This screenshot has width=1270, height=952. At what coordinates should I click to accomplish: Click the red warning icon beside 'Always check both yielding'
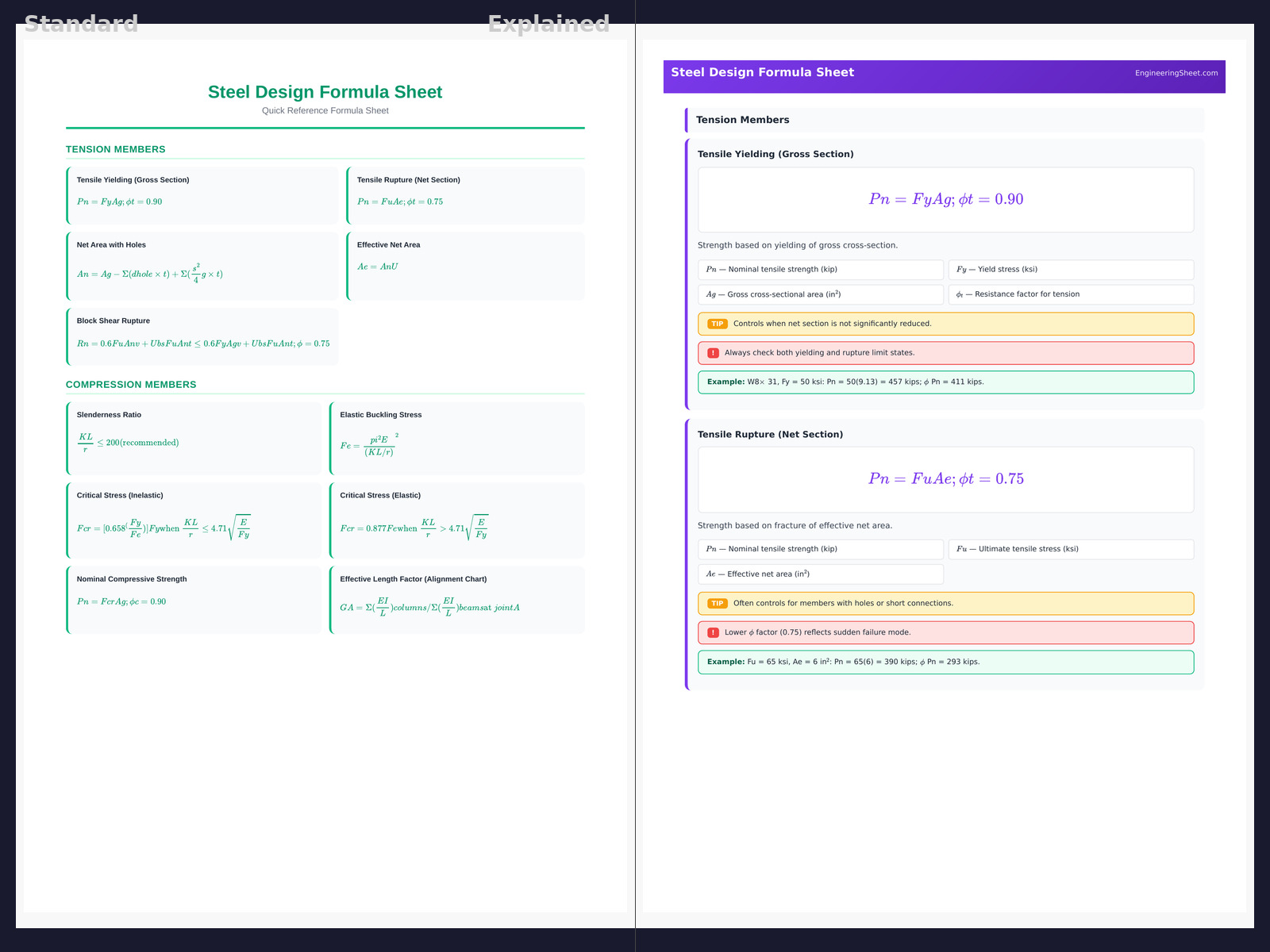[713, 353]
